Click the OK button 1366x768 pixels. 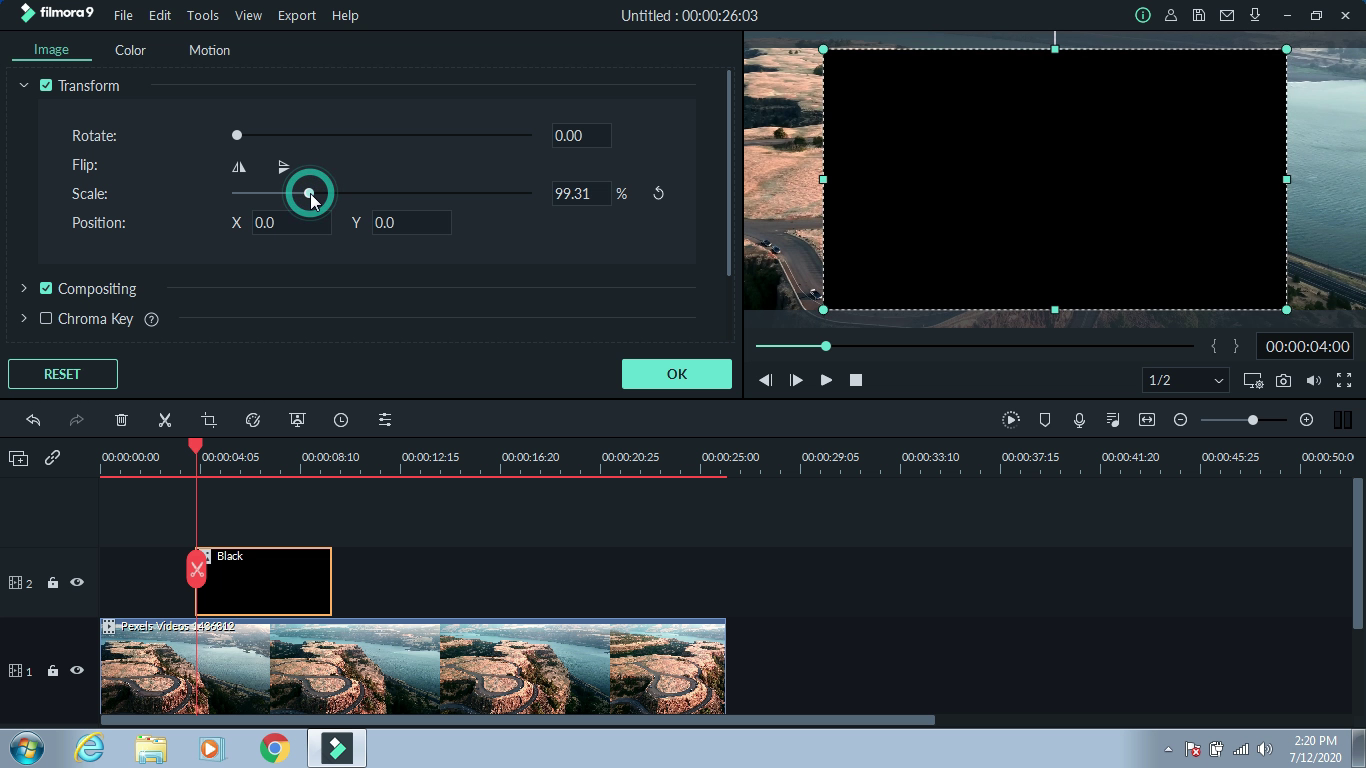tap(676, 373)
